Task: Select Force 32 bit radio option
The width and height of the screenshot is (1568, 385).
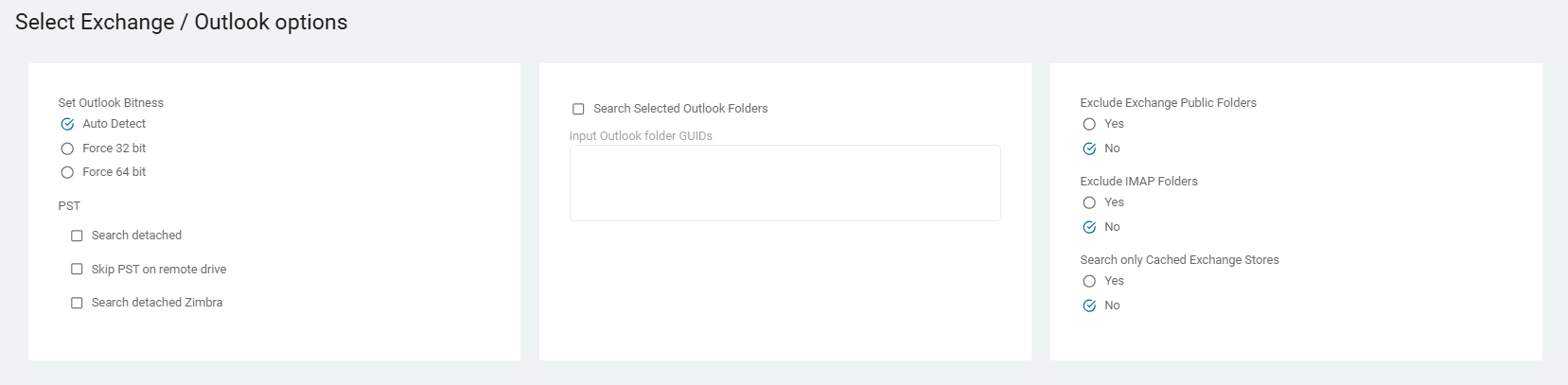Action: pyautogui.click(x=67, y=149)
